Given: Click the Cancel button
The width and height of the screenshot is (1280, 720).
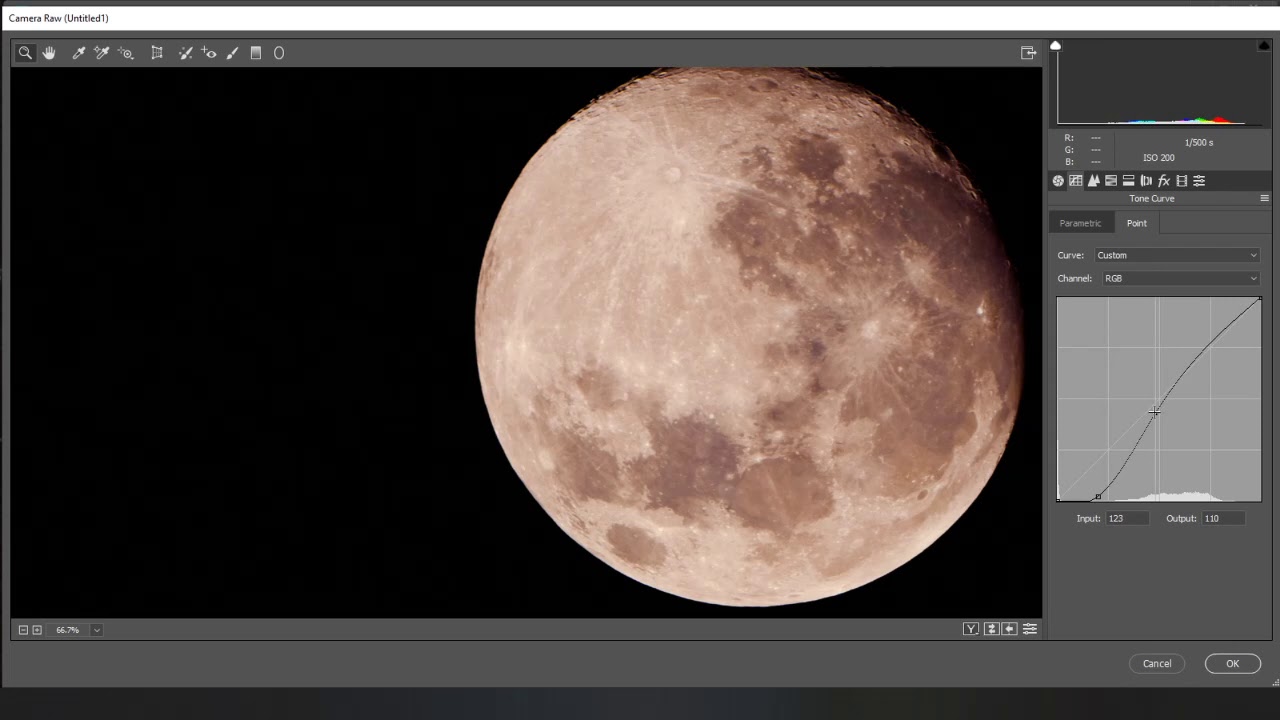Looking at the screenshot, I should [1157, 664].
